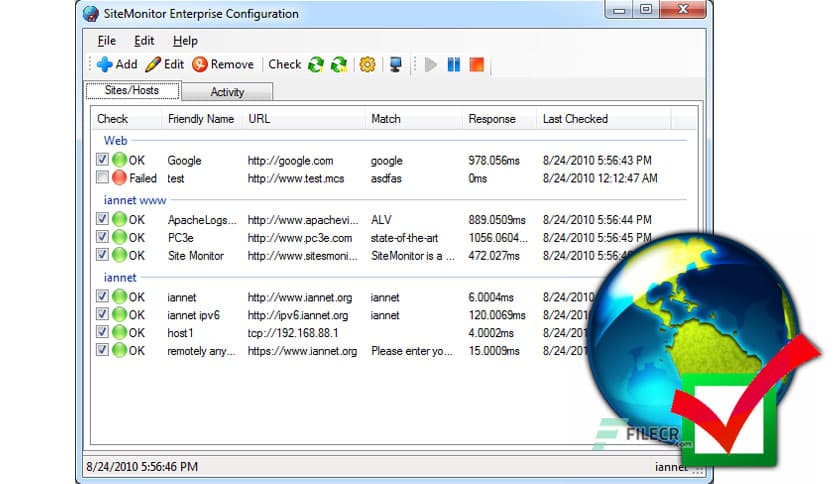836x484 pixels.
Task: Switch to the Activity tab
Action: point(227,92)
